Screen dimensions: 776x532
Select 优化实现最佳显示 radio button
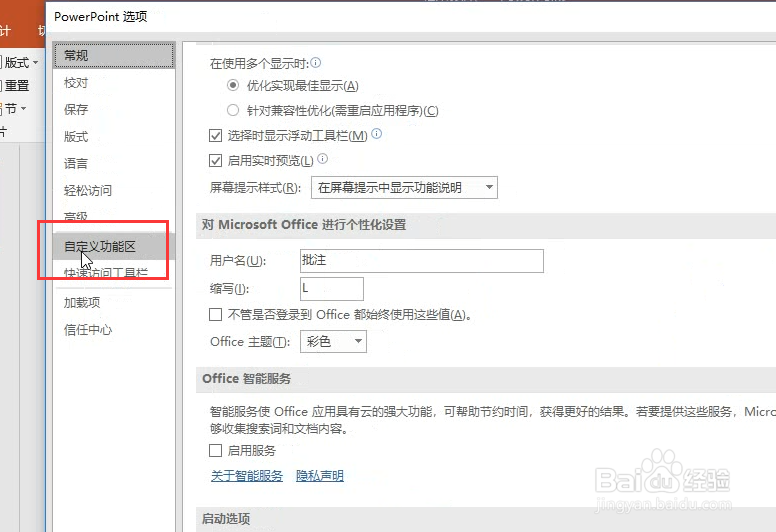(233, 85)
